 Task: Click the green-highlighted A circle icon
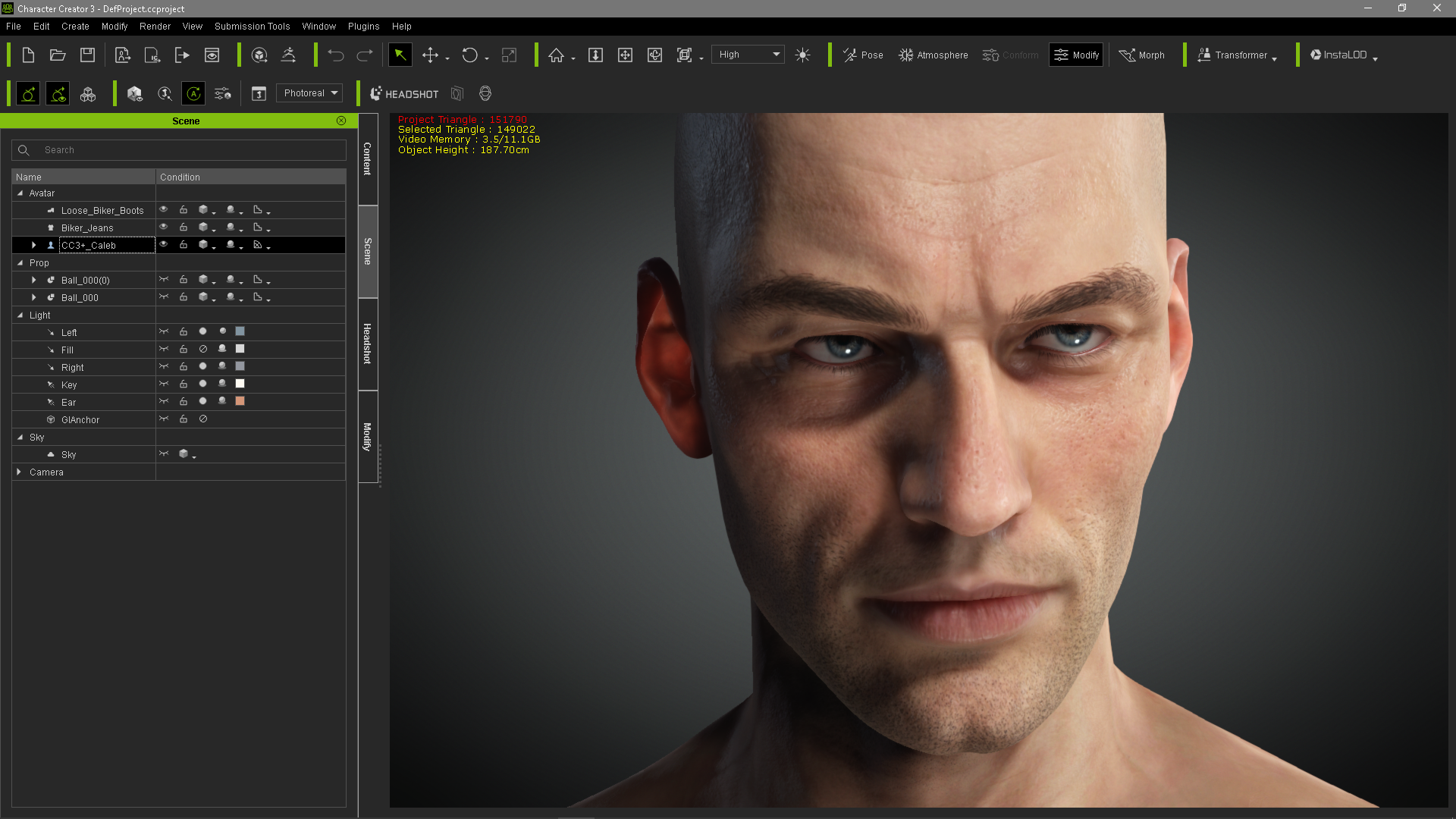point(193,93)
